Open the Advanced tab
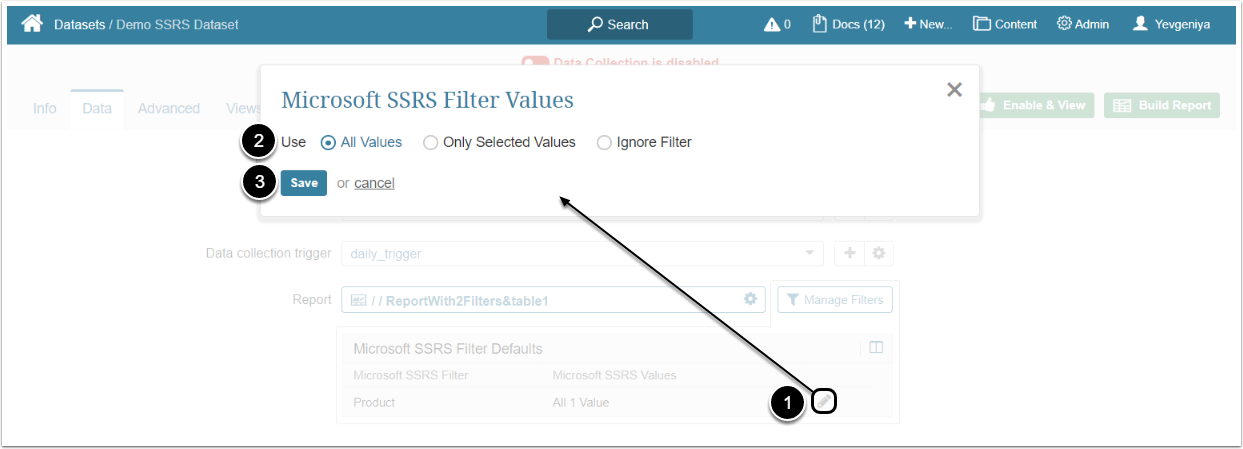This screenshot has height=449, width=1243. [x=169, y=108]
